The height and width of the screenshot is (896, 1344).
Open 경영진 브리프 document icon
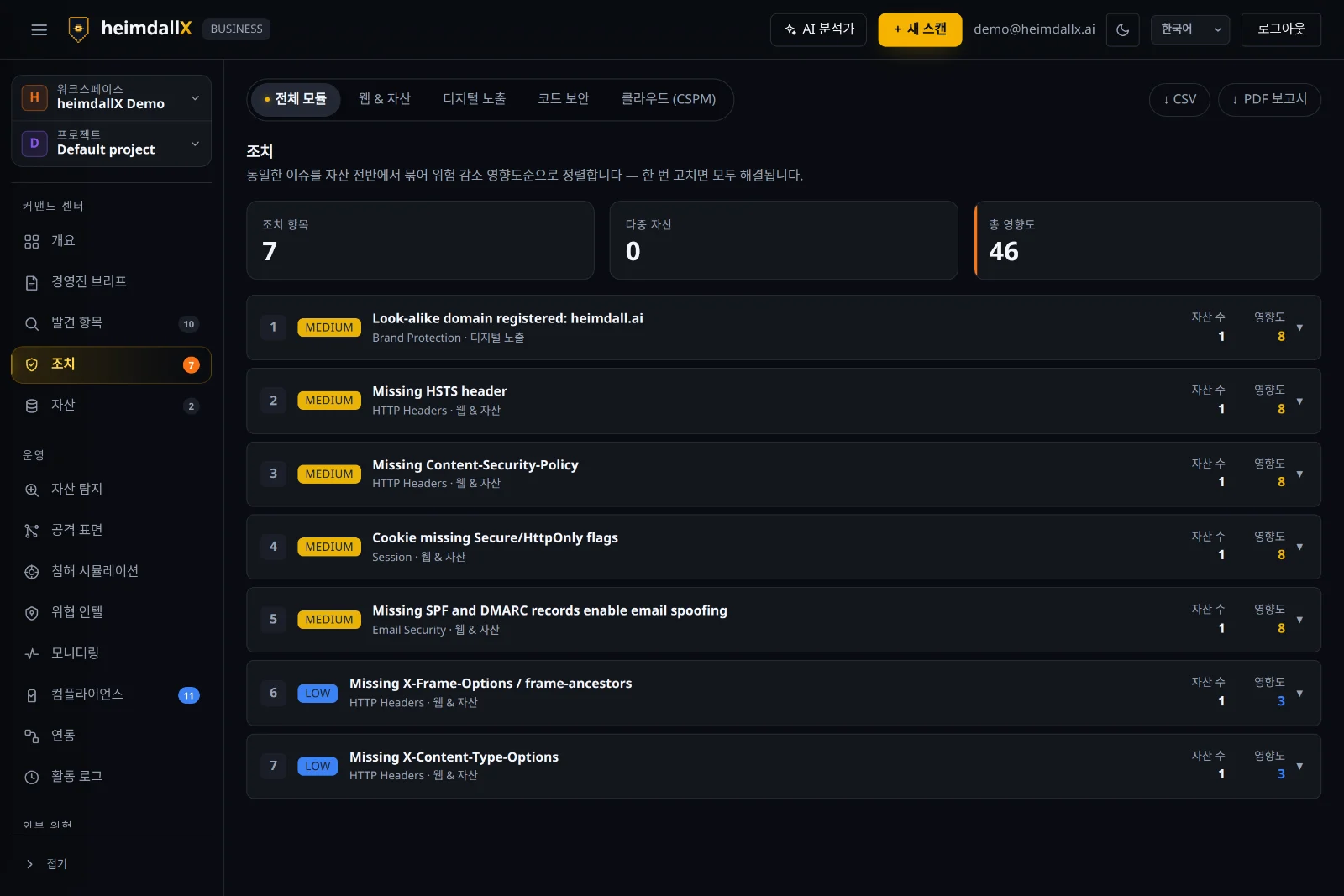32,283
